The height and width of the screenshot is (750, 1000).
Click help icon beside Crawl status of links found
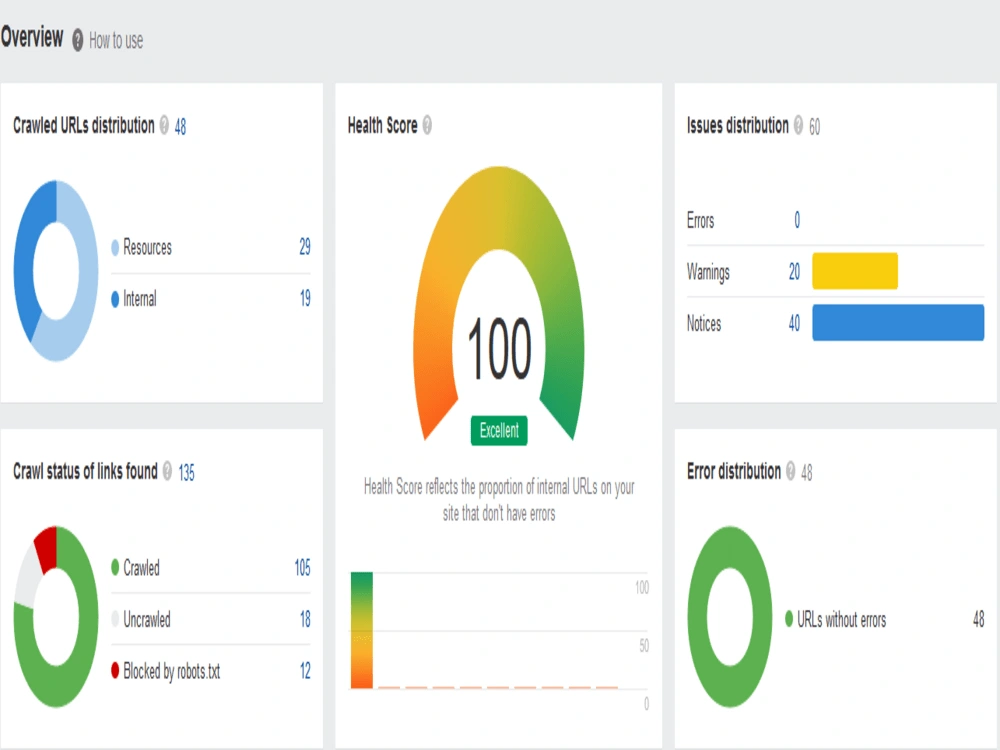(x=168, y=471)
